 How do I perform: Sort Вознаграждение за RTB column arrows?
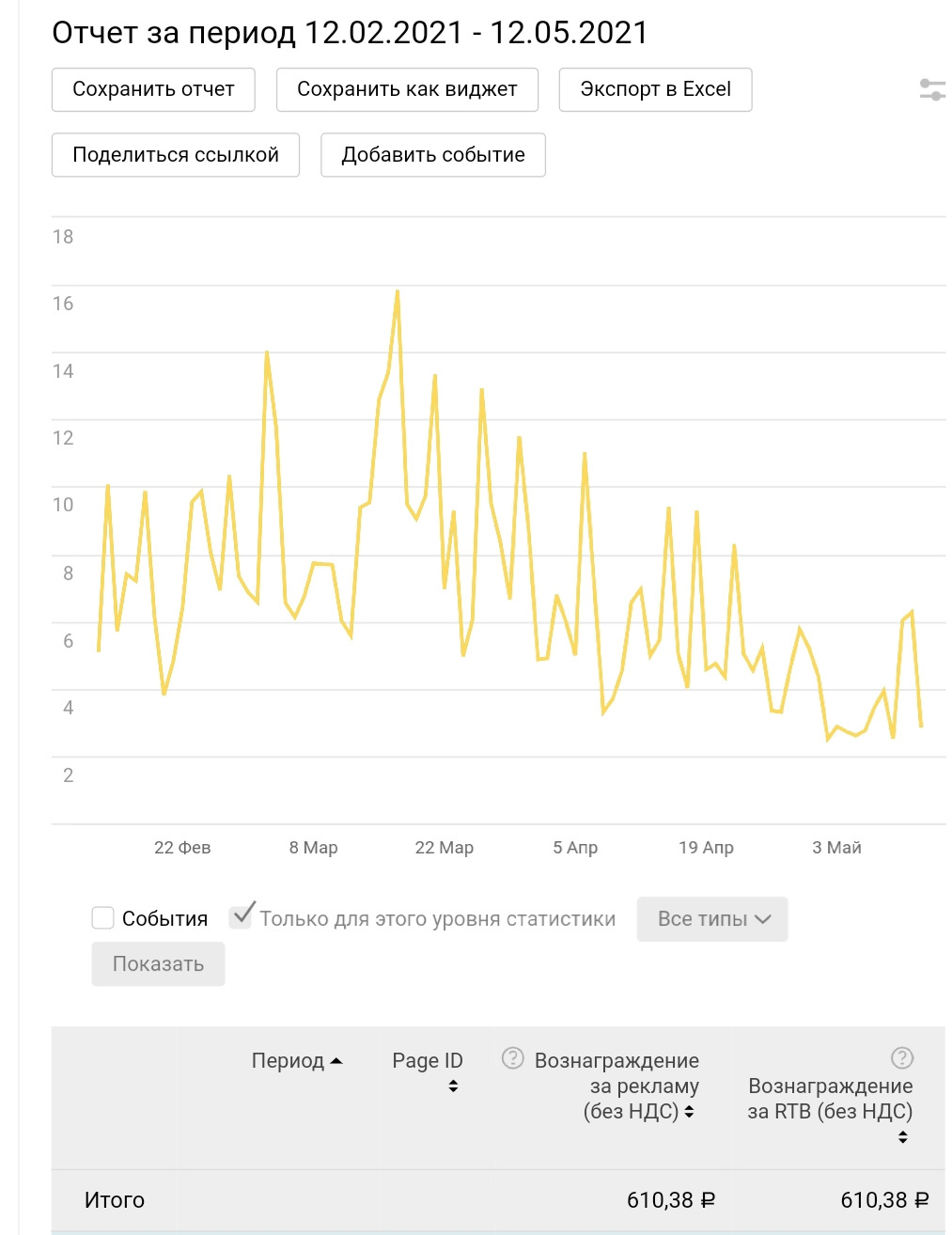(903, 1137)
